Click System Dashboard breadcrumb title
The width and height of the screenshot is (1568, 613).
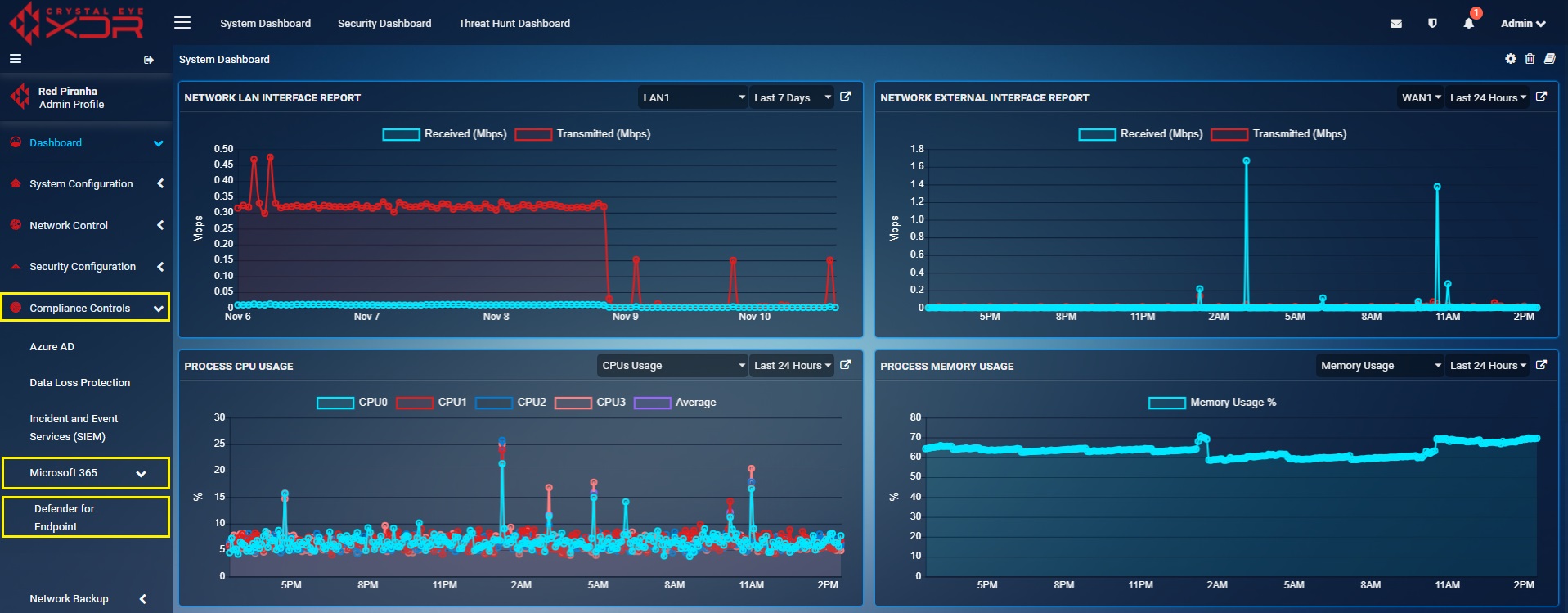pyautogui.click(x=224, y=59)
